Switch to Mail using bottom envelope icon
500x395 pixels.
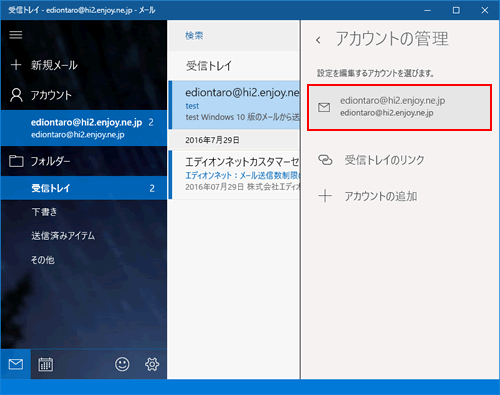16,364
